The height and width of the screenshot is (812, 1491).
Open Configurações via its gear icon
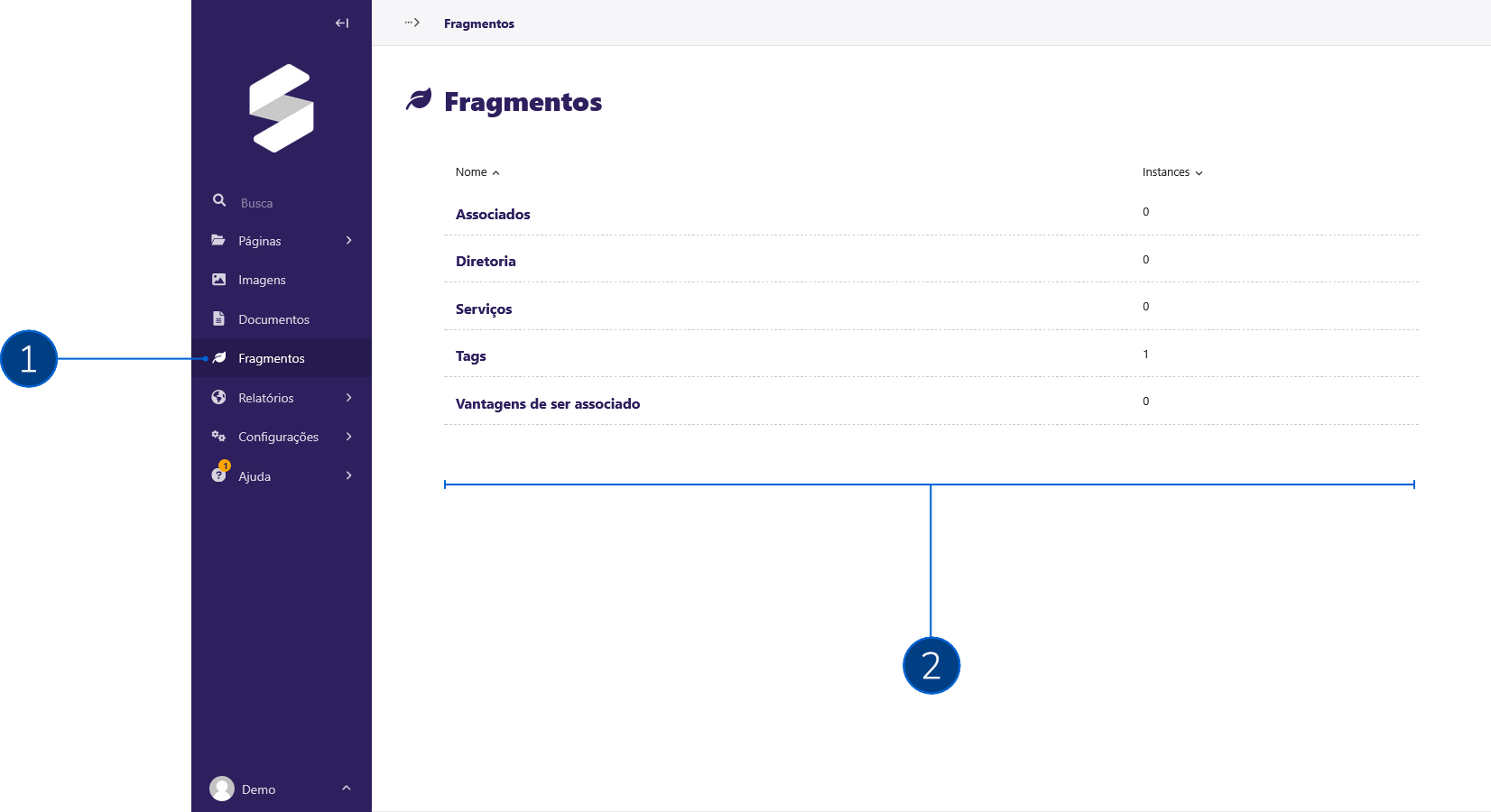click(x=219, y=436)
